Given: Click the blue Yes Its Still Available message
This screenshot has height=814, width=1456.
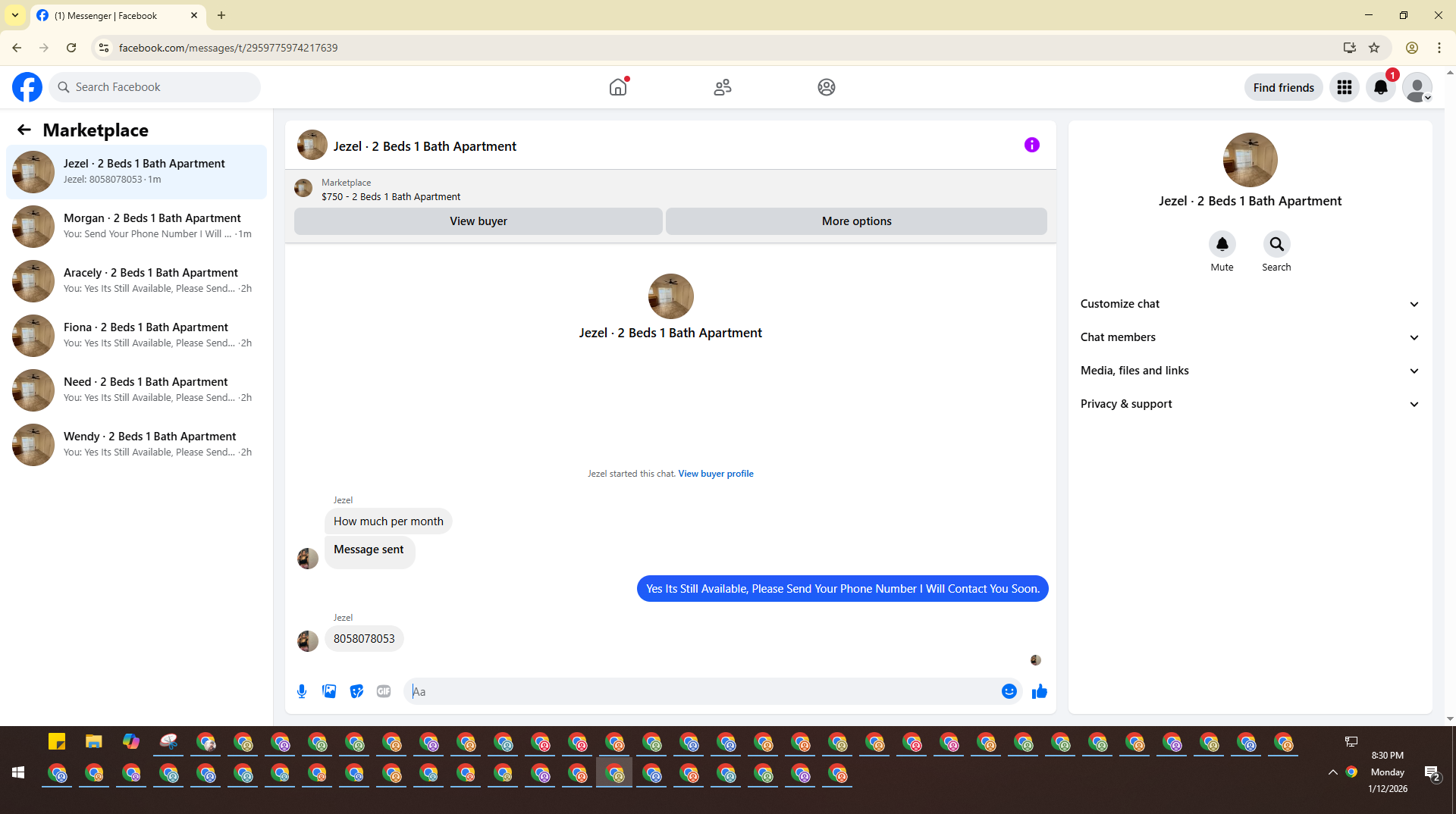Looking at the screenshot, I should [843, 589].
